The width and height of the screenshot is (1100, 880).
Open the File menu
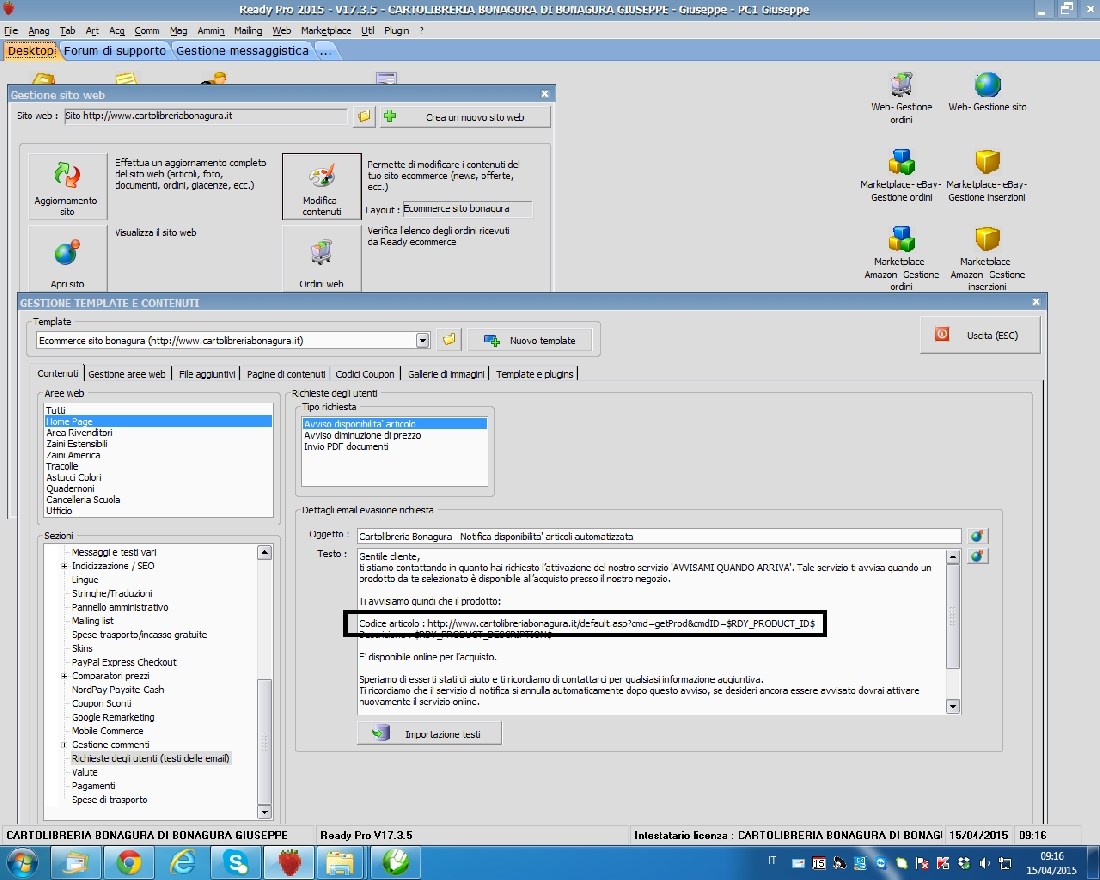pos(11,31)
